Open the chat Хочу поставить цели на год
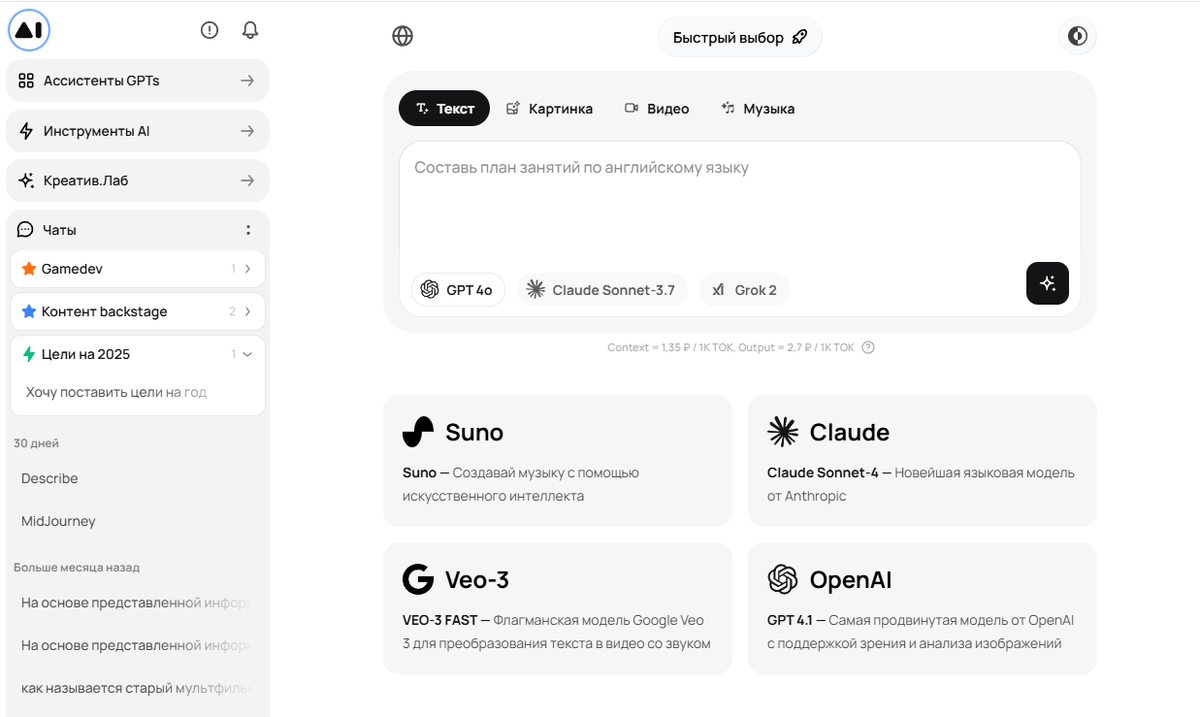Image resolution: width=1200 pixels, height=717 pixels. click(116, 392)
